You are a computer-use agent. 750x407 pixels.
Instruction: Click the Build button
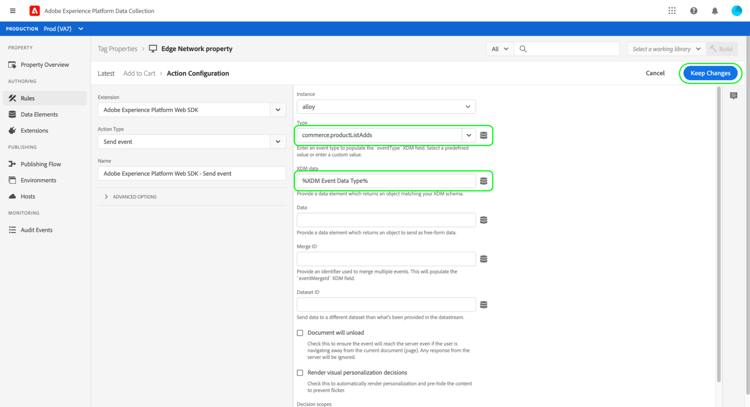click(x=722, y=49)
